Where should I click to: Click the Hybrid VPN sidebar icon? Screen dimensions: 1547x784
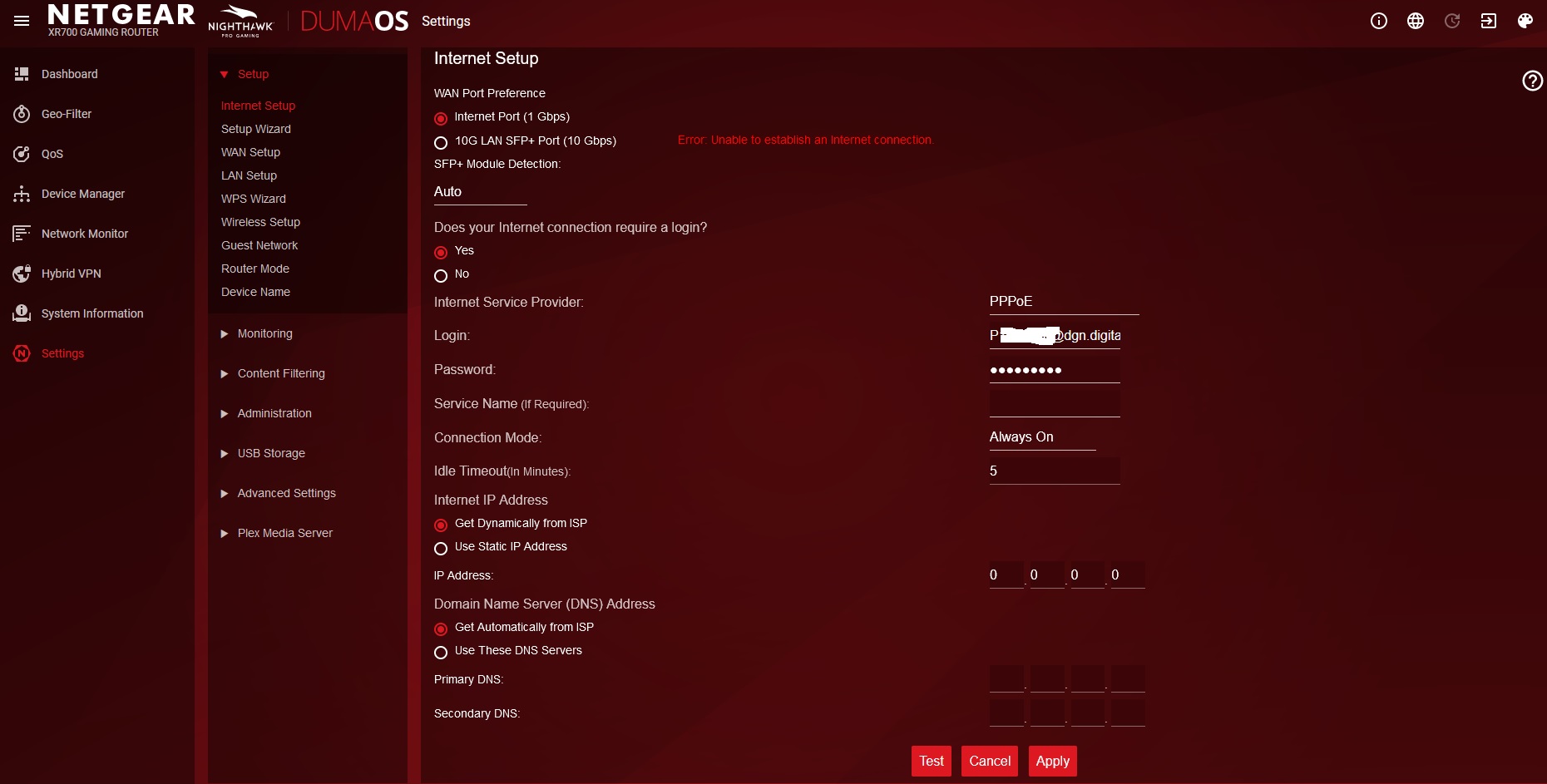pos(22,274)
